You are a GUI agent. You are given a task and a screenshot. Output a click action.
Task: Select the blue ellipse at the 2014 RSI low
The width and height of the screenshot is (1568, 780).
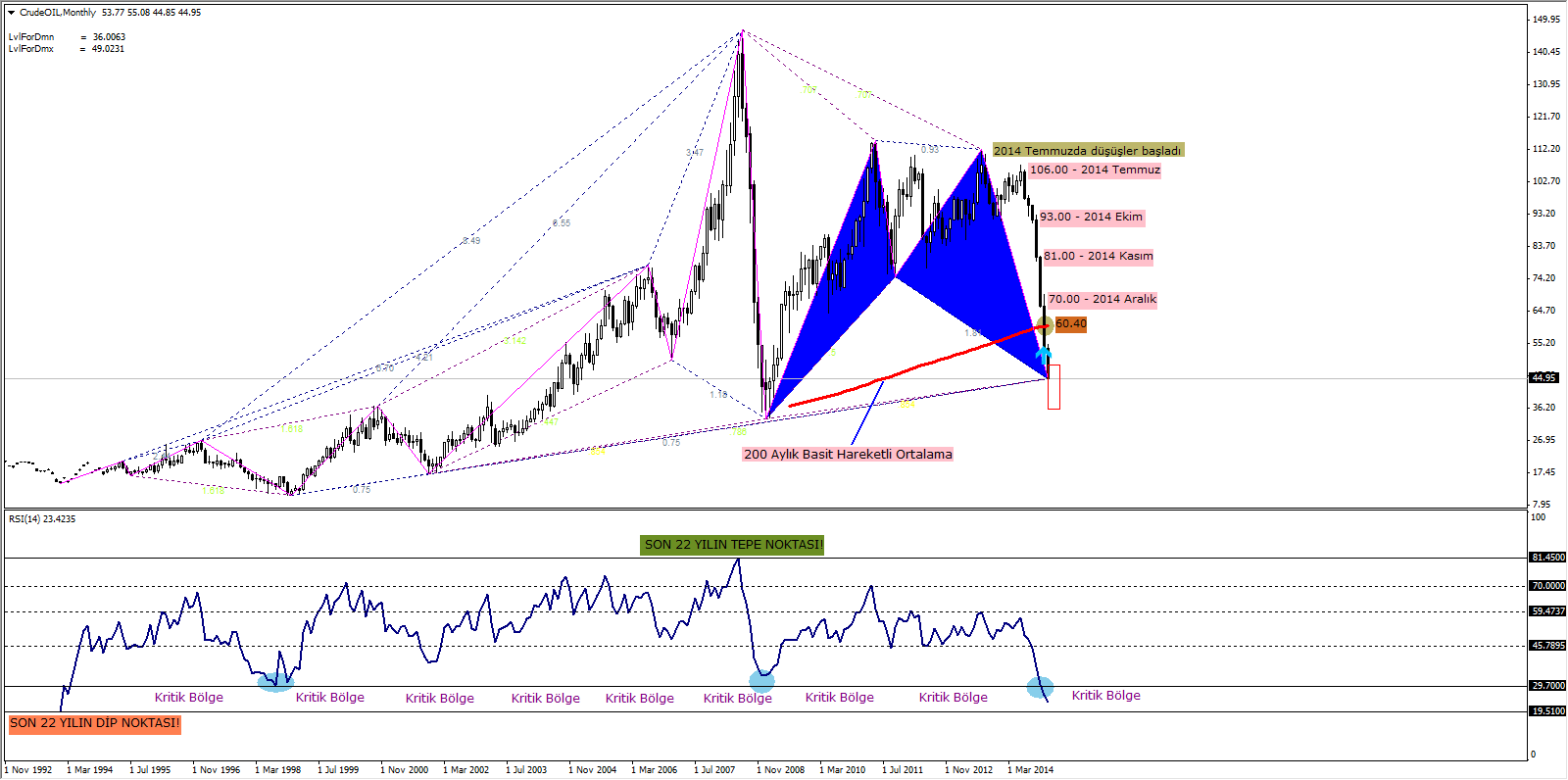pyautogui.click(x=1040, y=687)
